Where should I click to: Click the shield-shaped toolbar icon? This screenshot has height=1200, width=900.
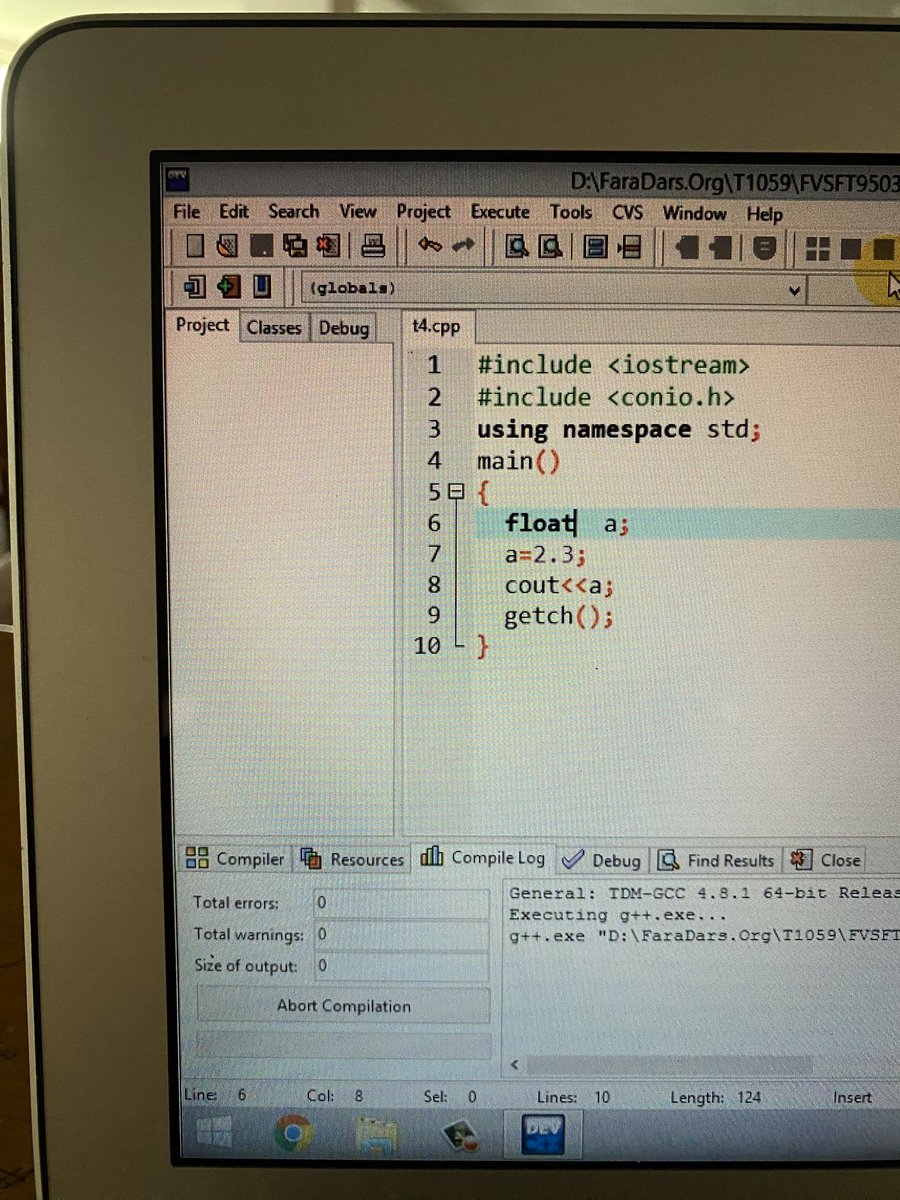point(764,248)
